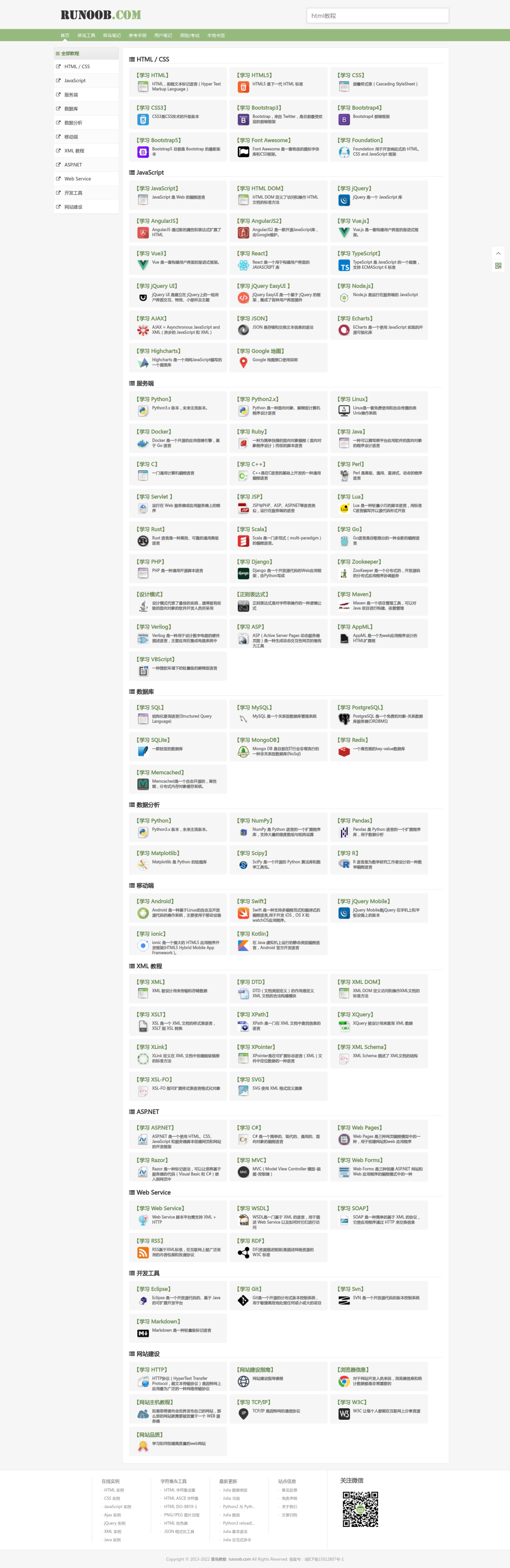The height and width of the screenshot is (1568, 510).
Task: Click the MongoDB leaf icon
Action: pos(243,752)
